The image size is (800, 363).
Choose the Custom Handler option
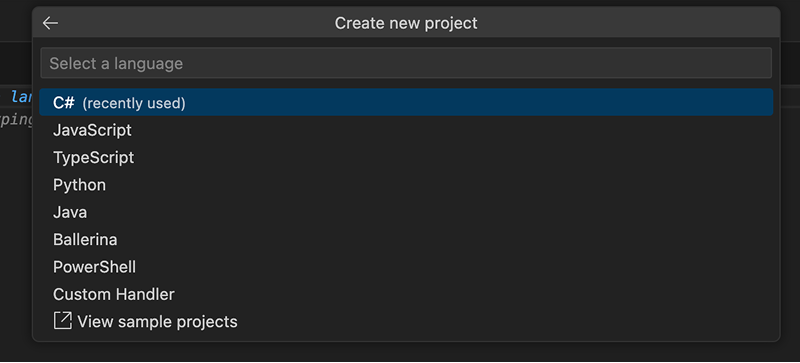(x=406, y=295)
